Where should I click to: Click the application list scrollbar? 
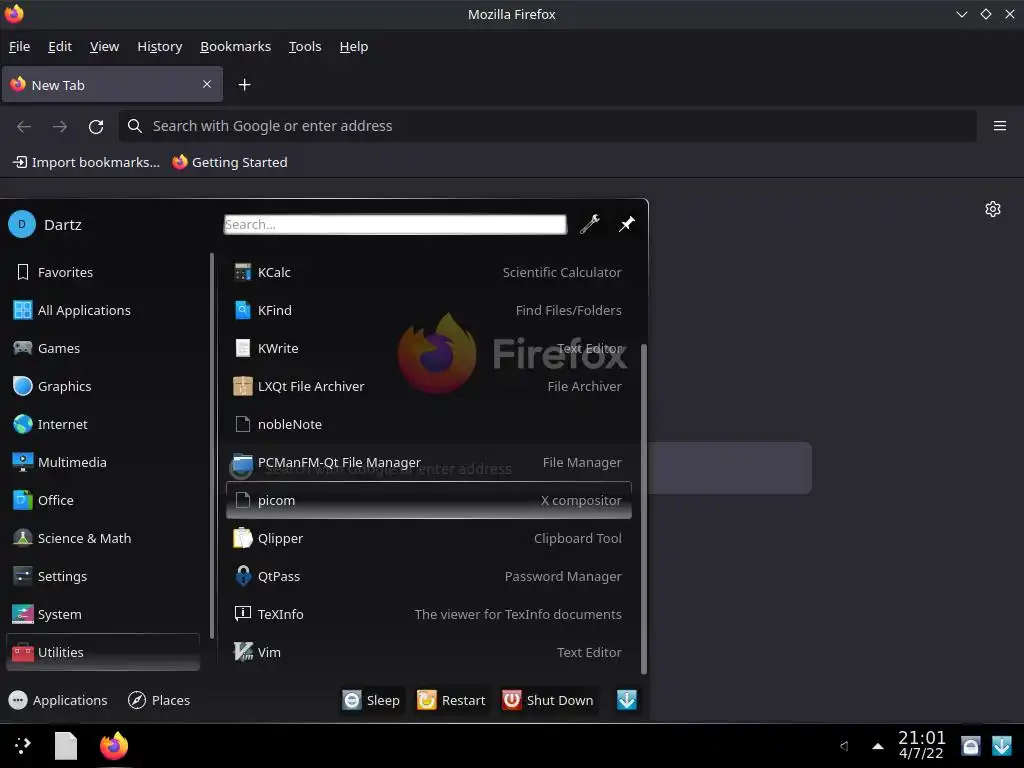click(644, 509)
